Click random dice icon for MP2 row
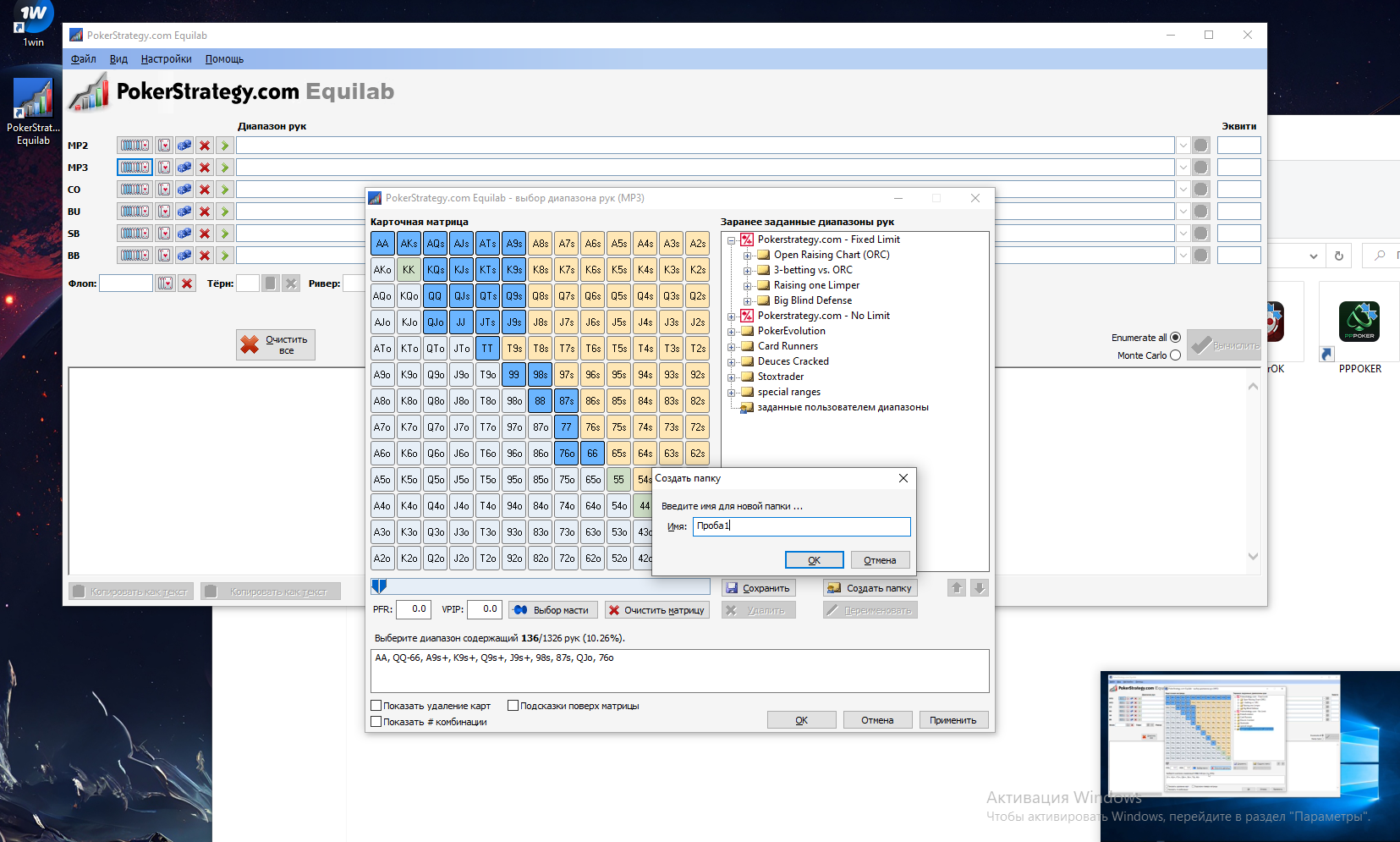The image size is (1400, 842). [184, 146]
